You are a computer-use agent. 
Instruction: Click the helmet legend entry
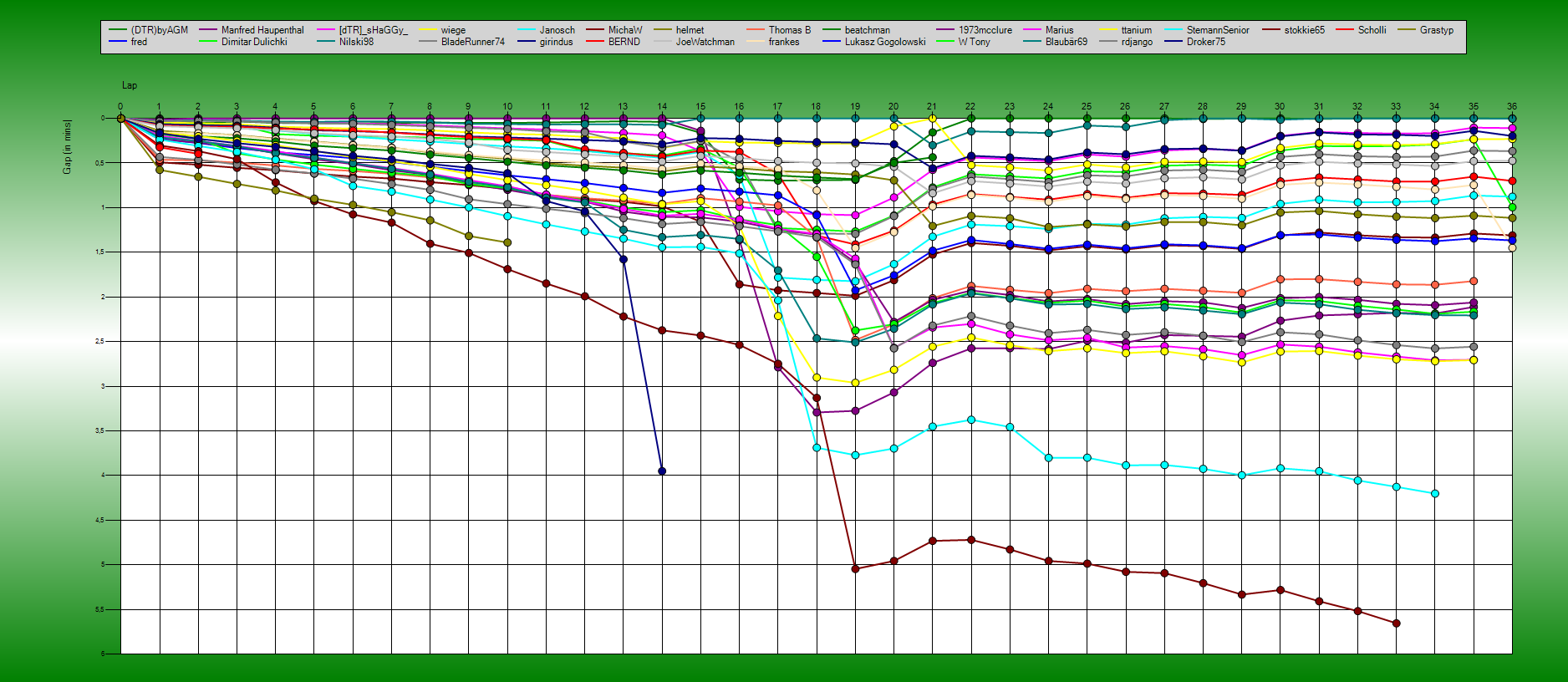(x=690, y=30)
